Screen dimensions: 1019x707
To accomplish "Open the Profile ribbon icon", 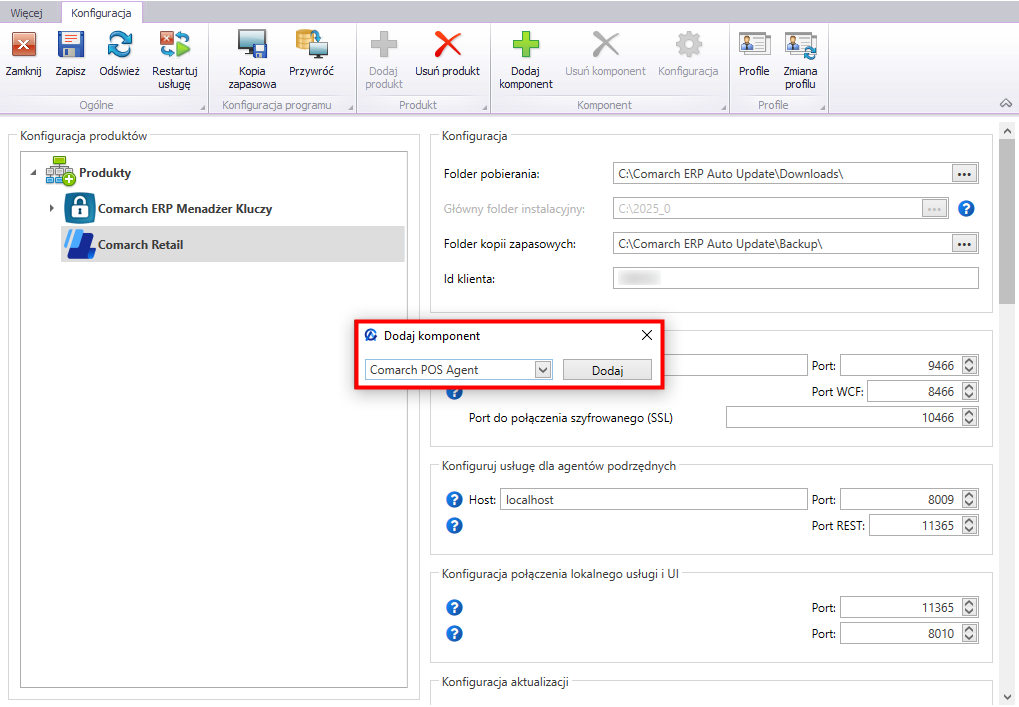I will point(754,45).
